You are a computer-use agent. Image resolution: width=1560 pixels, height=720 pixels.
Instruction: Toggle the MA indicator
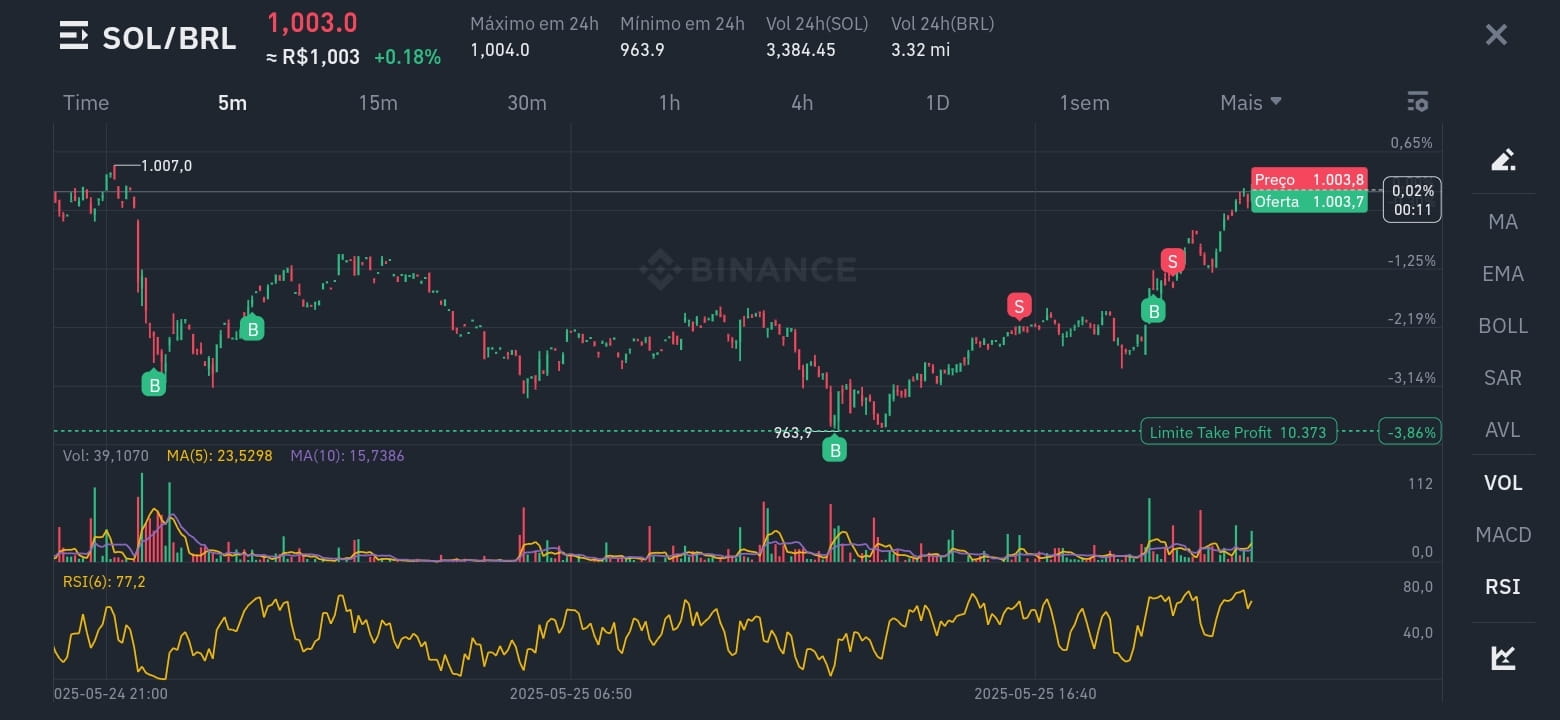coord(1503,222)
